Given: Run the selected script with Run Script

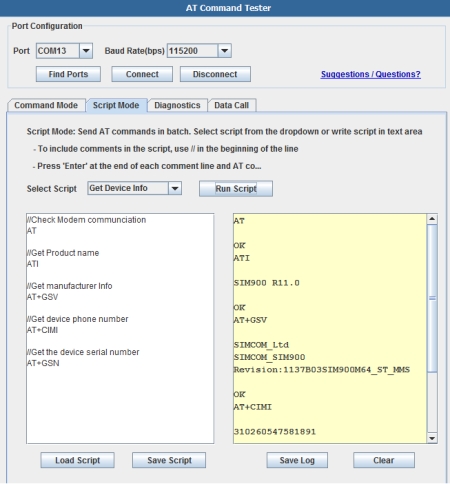Looking at the screenshot, I should click(236, 189).
